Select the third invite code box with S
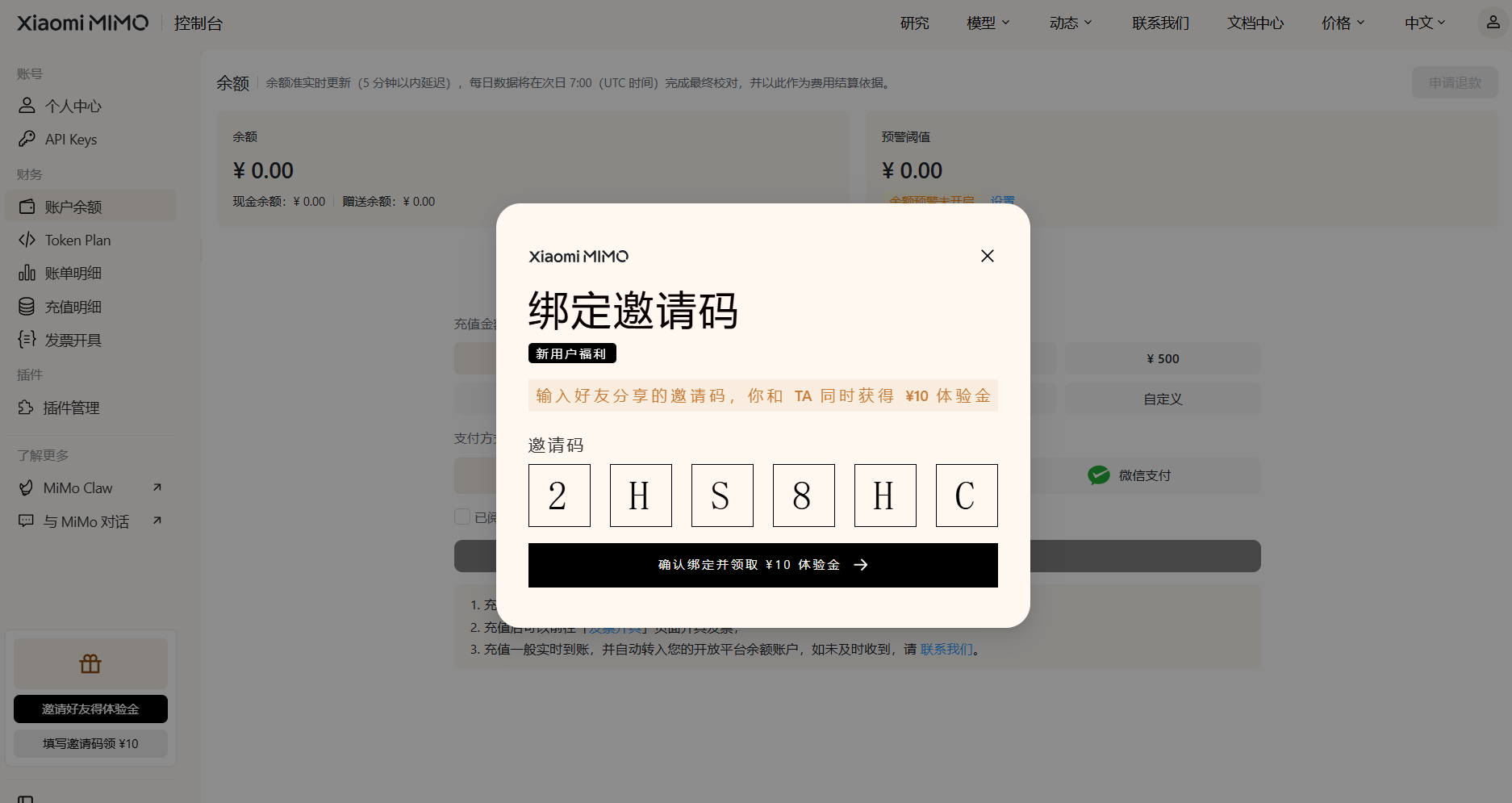 pos(722,496)
